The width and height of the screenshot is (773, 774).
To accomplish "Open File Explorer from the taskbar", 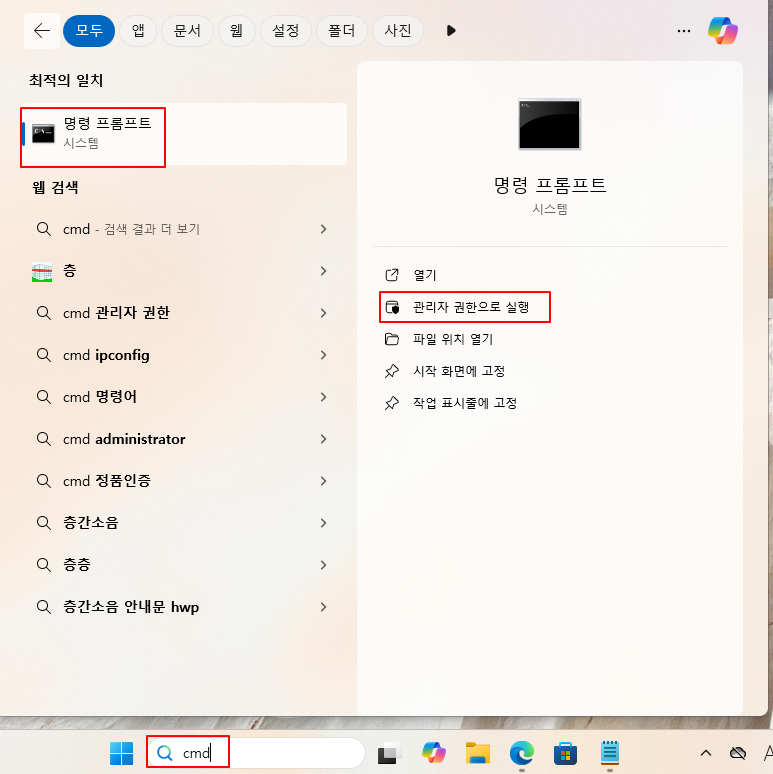I will tap(478, 753).
